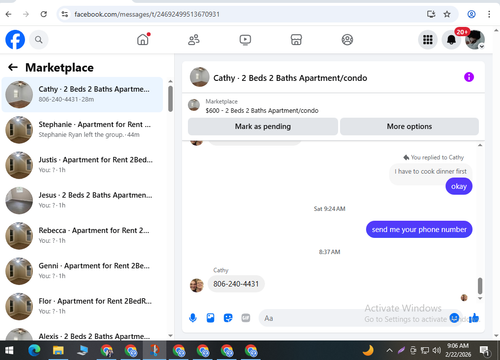
Task: Open the Friends icon
Action: pos(194,40)
